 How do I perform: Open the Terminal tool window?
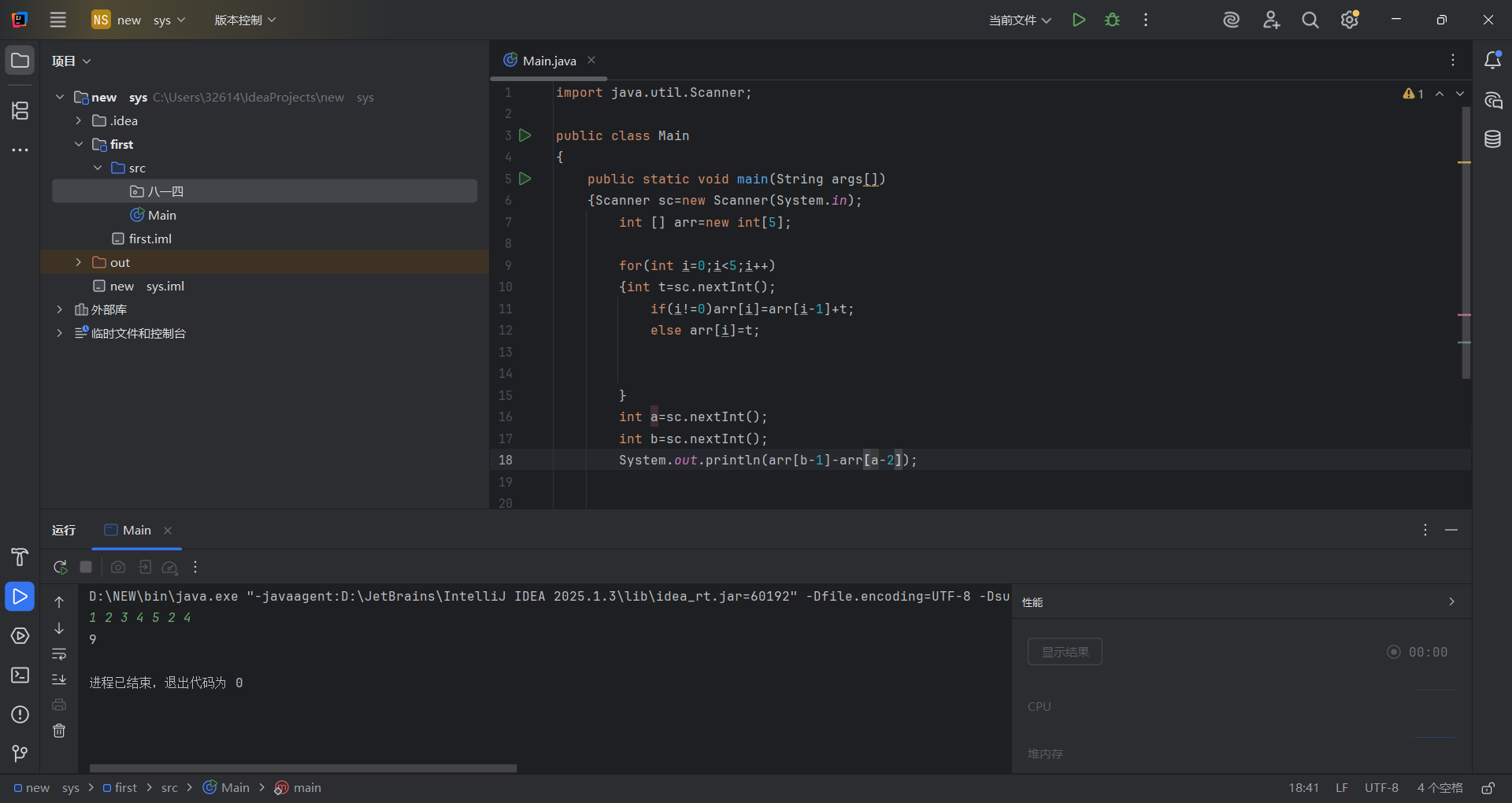(20, 675)
